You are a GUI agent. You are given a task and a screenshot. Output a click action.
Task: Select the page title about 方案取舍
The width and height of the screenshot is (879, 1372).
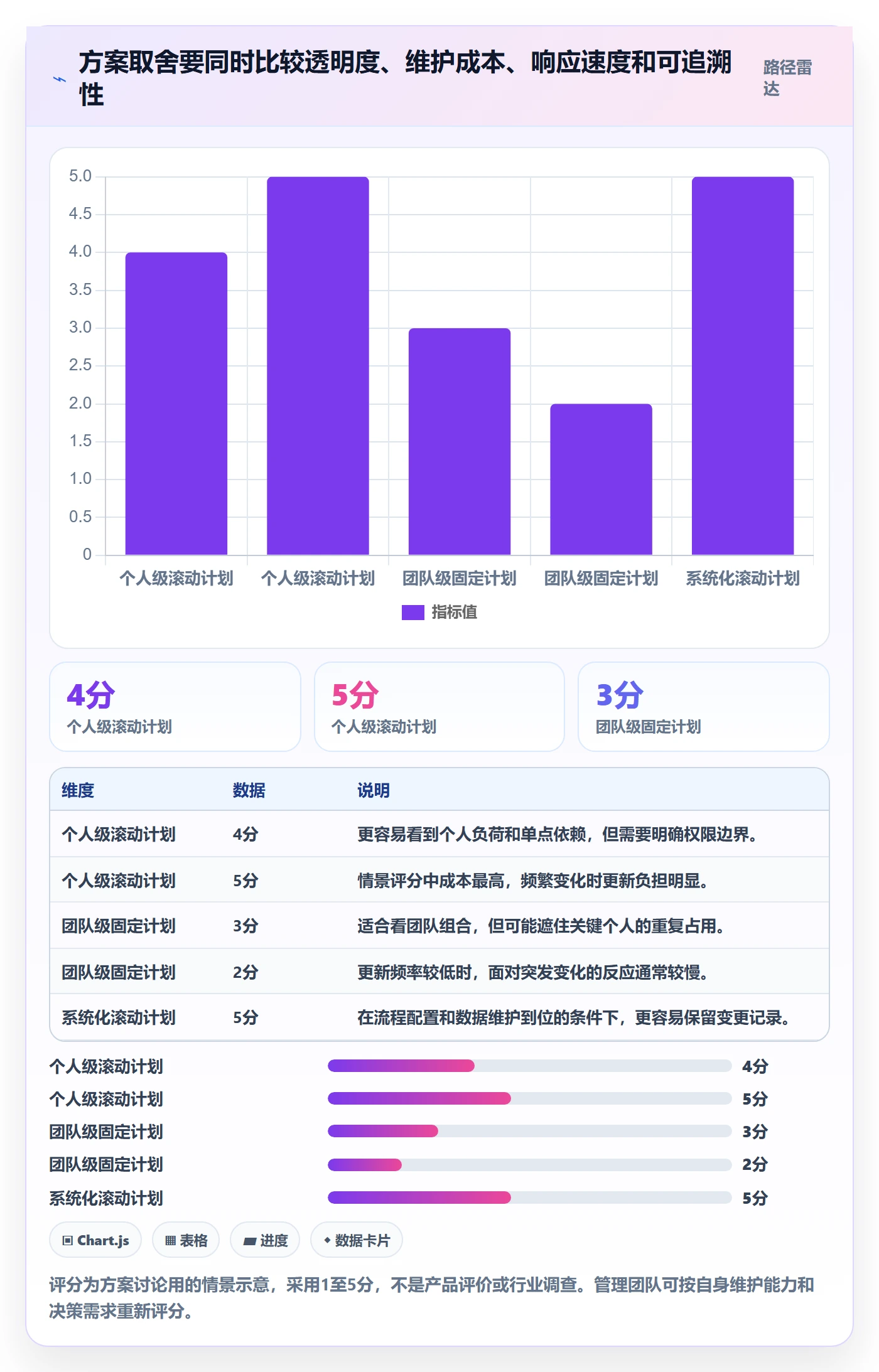(405, 78)
